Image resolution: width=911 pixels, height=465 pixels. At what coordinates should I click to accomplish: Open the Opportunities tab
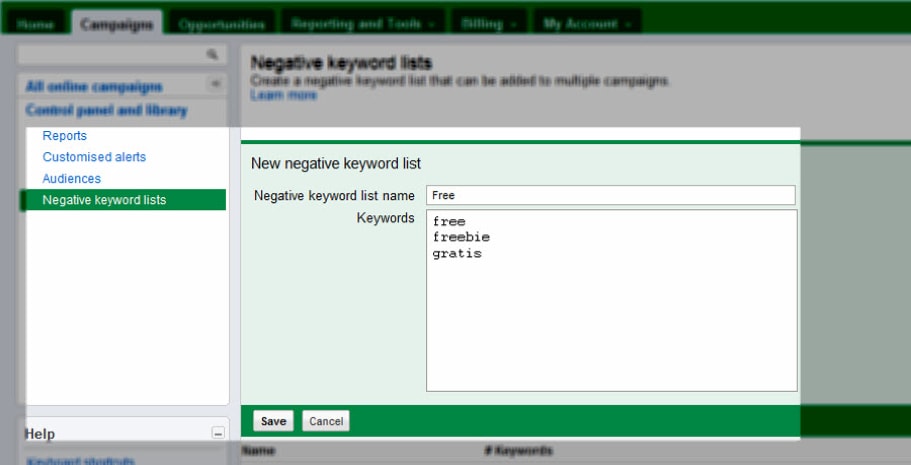[222, 24]
